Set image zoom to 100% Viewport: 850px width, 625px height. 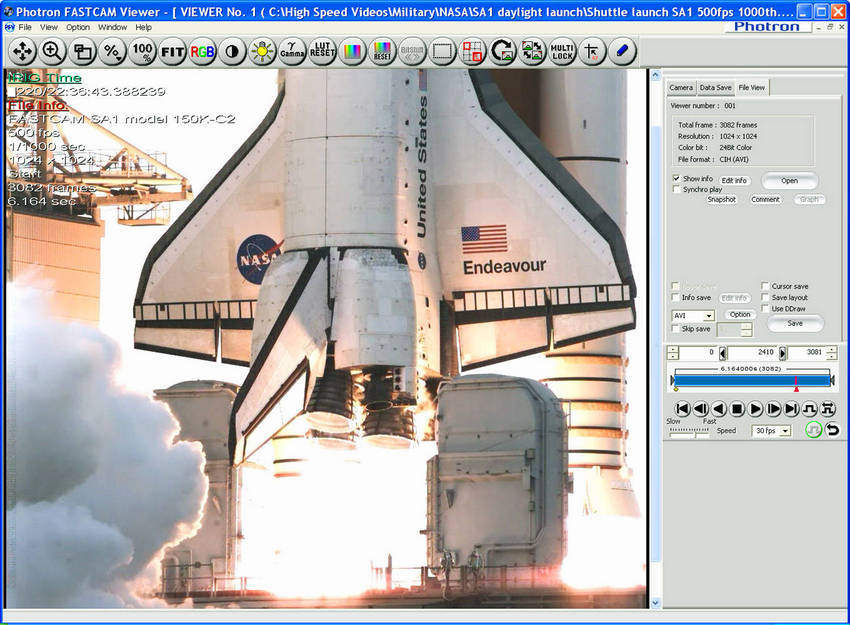click(x=143, y=52)
